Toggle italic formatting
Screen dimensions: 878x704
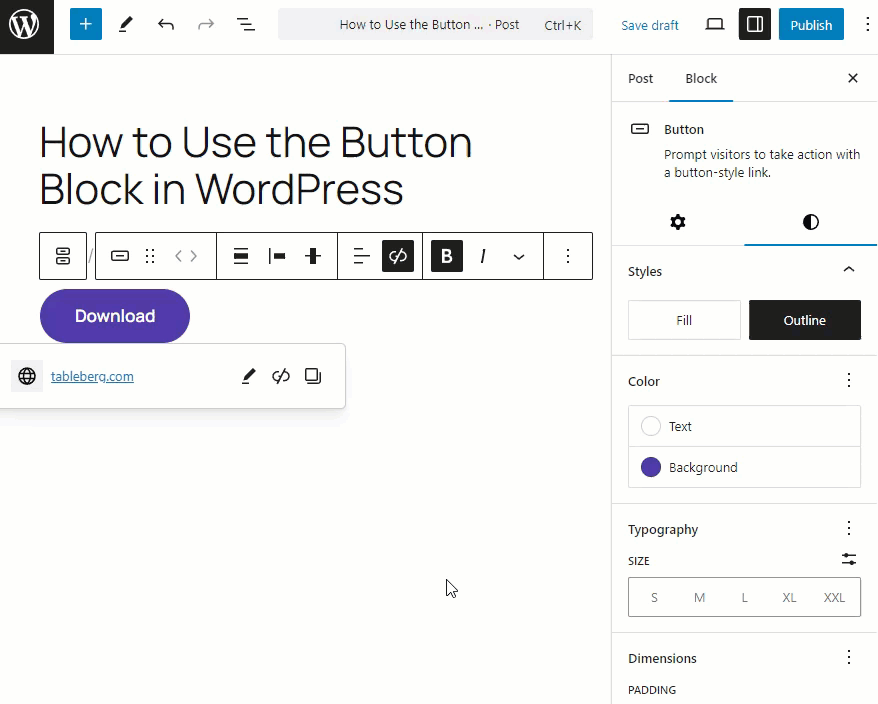tap(483, 256)
